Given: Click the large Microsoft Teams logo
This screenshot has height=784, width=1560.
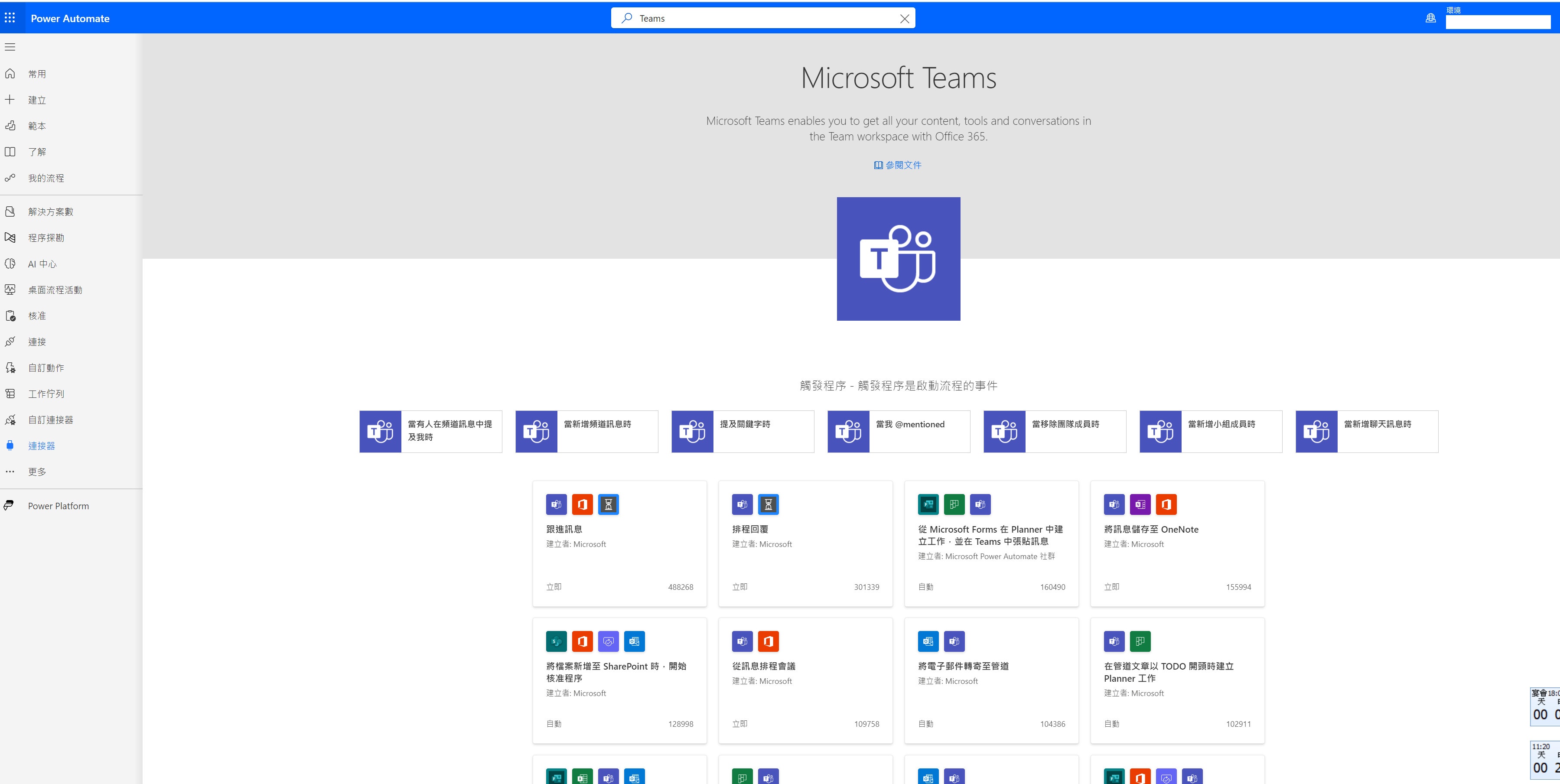Looking at the screenshot, I should pyautogui.click(x=898, y=258).
